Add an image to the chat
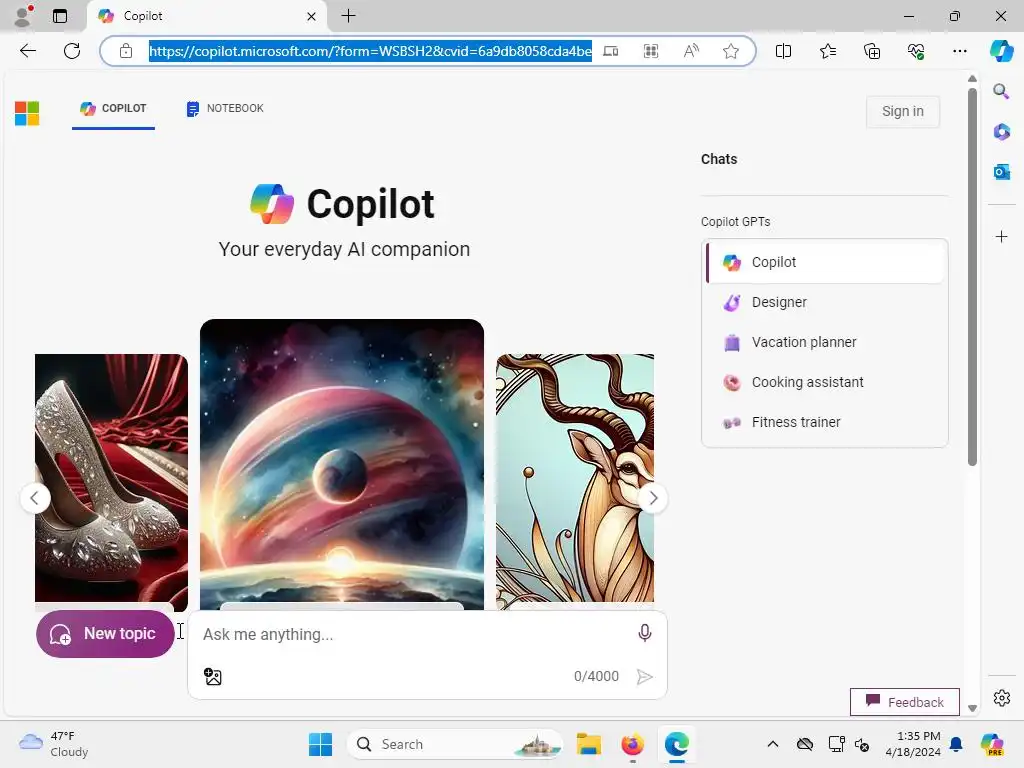1024x768 pixels. [x=213, y=676]
